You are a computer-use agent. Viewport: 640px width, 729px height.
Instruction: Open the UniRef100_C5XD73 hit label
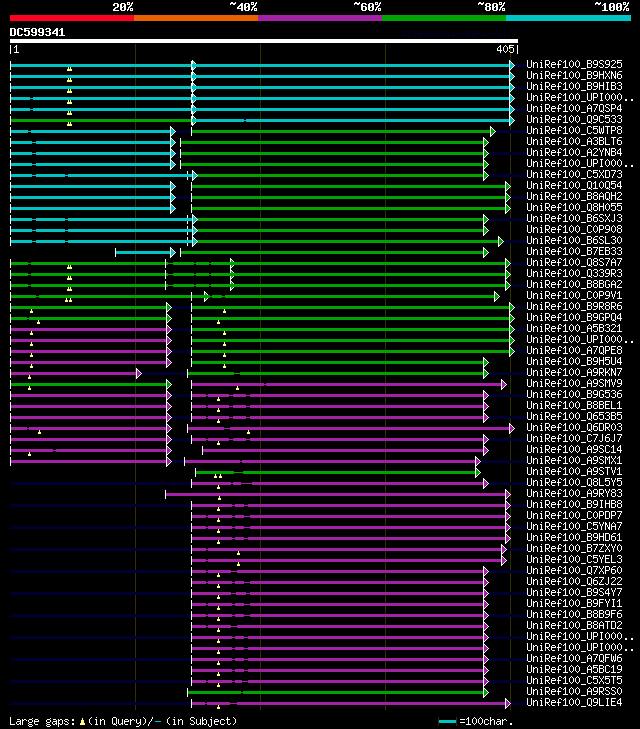coord(574,174)
